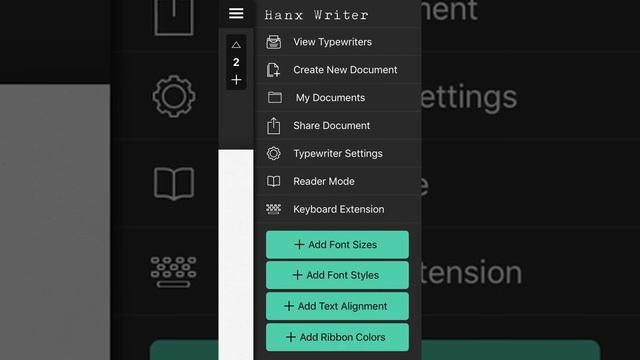Click the folder icon beside My Documents
This screenshot has height=360, width=640.
pyautogui.click(x=275, y=97)
